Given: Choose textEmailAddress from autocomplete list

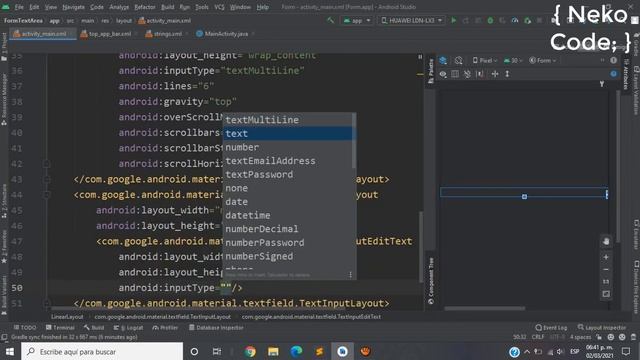Looking at the screenshot, I should 287,161.
